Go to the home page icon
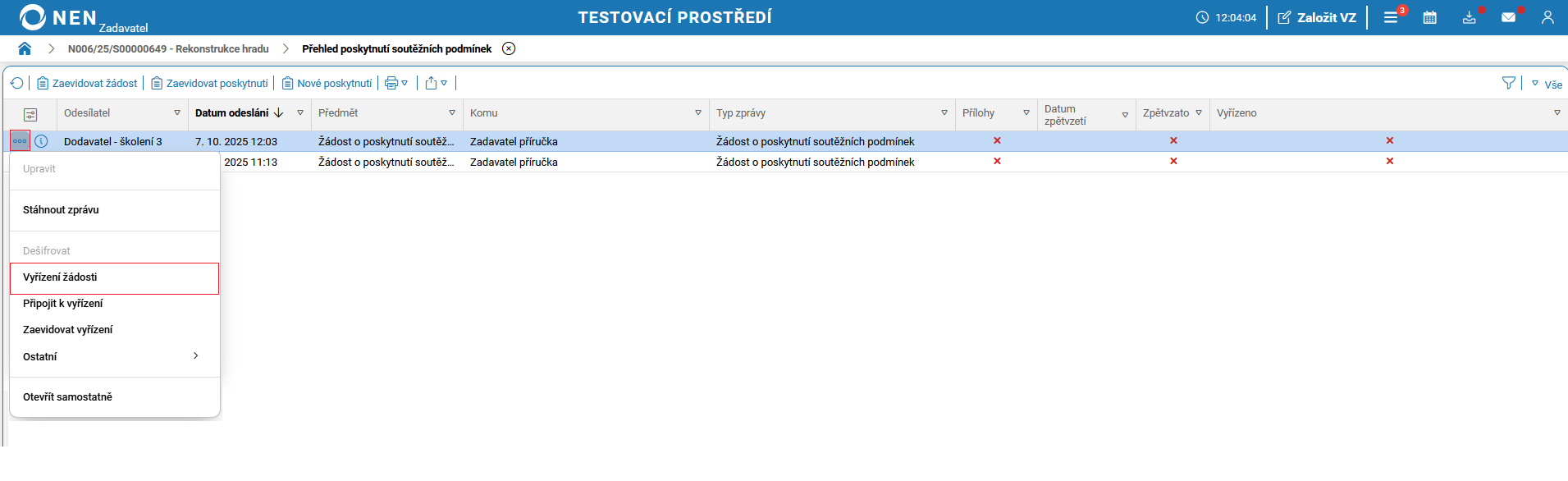The width and height of the screenshot is (1568, 481). coord(25,48)
